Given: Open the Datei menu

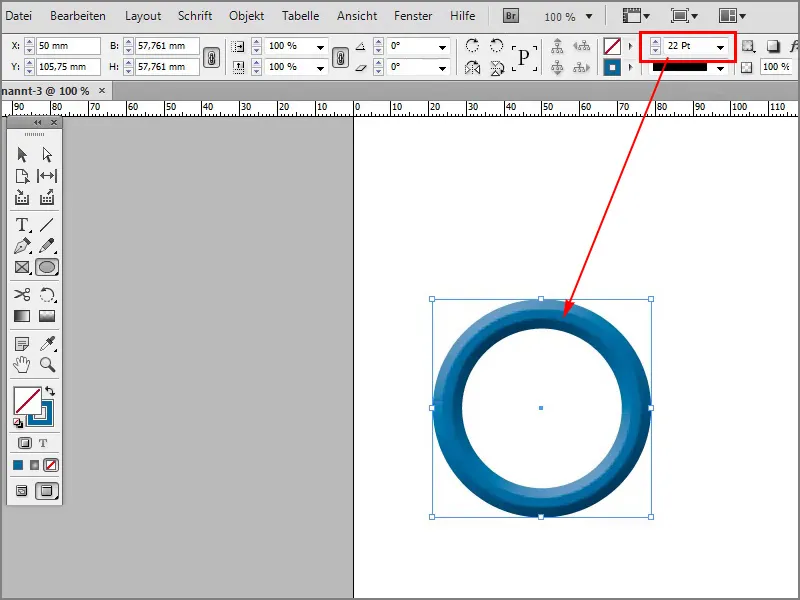Looking at the screenshot, I should [18, 16].
